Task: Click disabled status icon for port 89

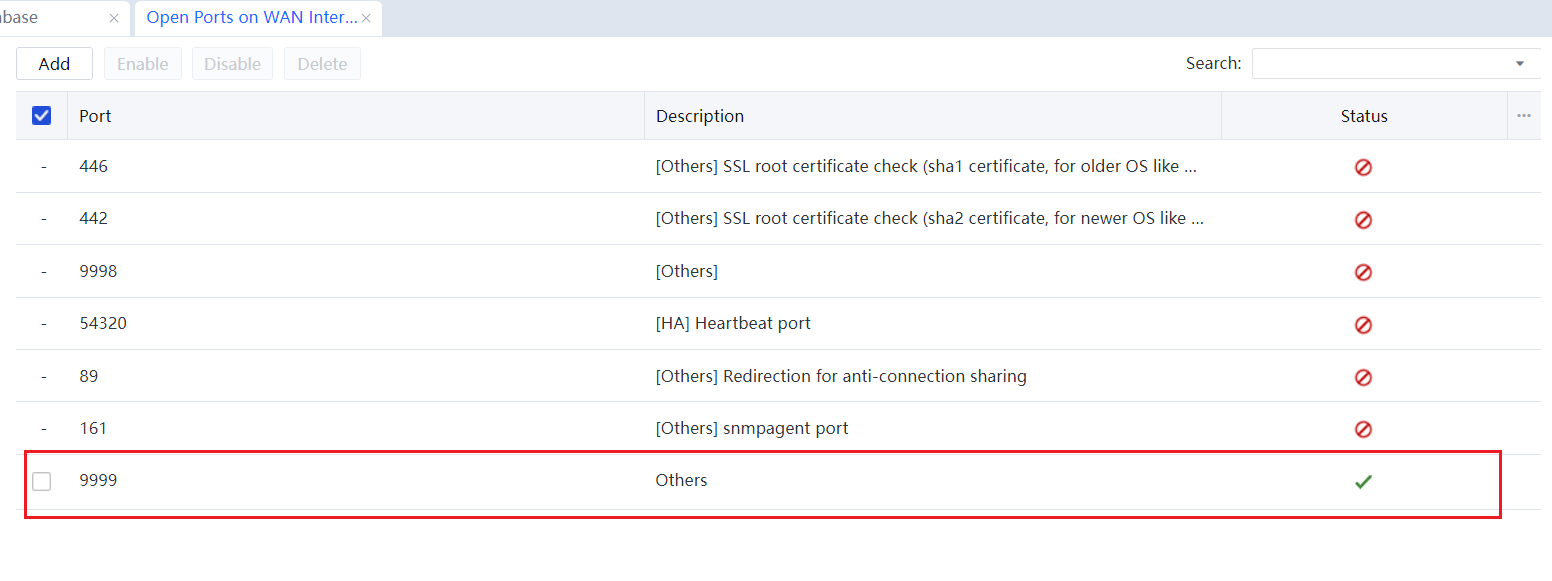Action: point(1363,377)
